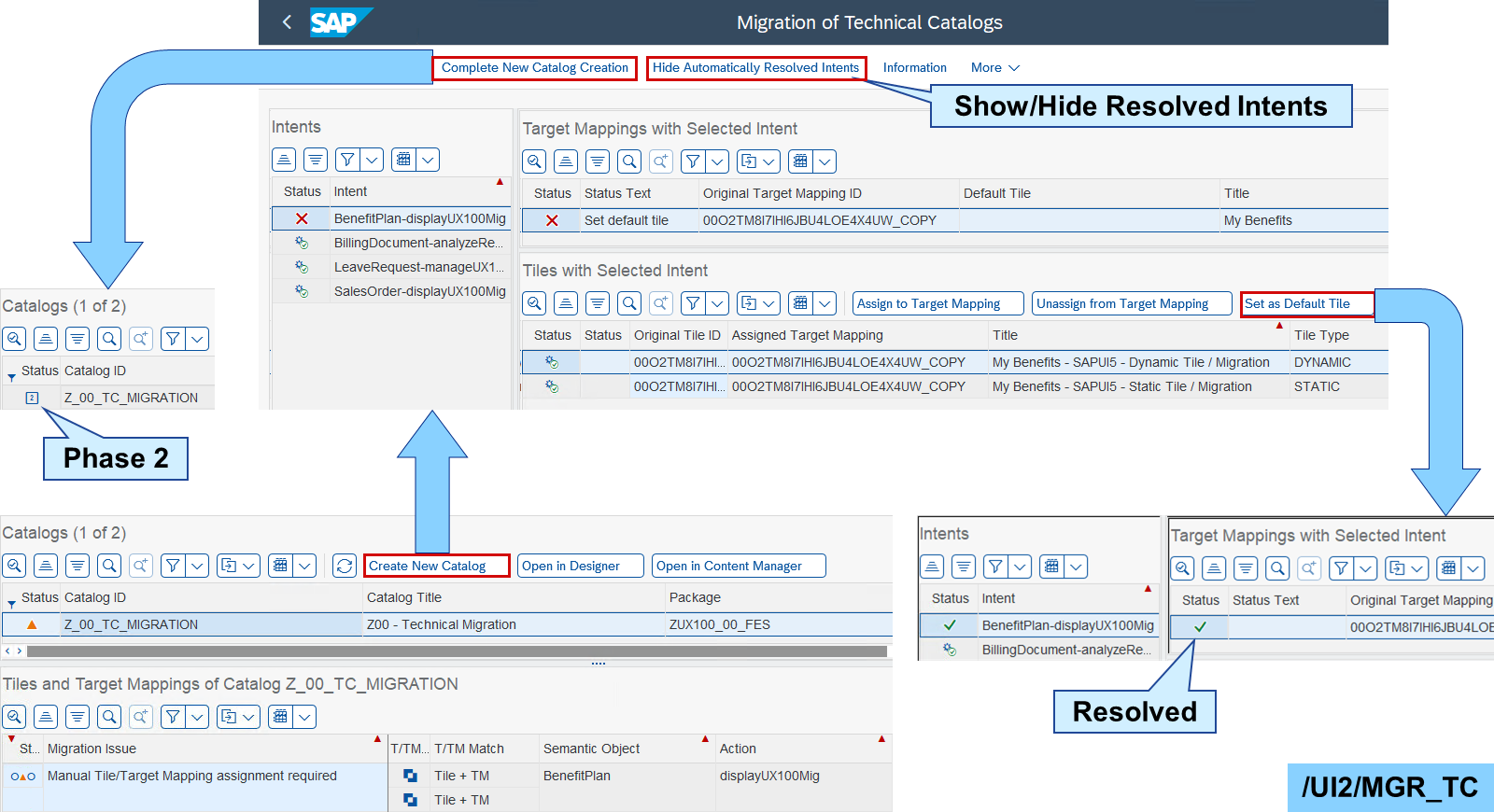The height and width of the screenshot is (812, 1494).
Task: Set a filter in Tiles and Target Mappings toolbar
Action: tap(173, 717)
